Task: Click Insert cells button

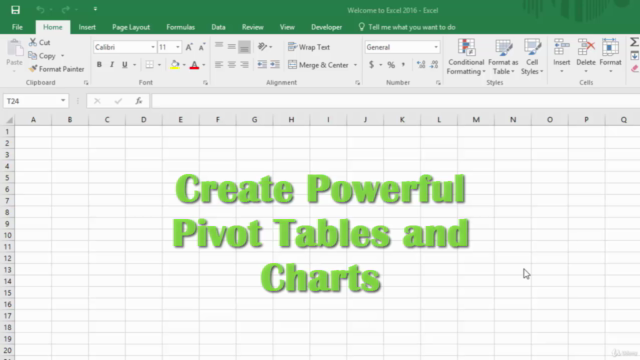Action: click(562, 56)
